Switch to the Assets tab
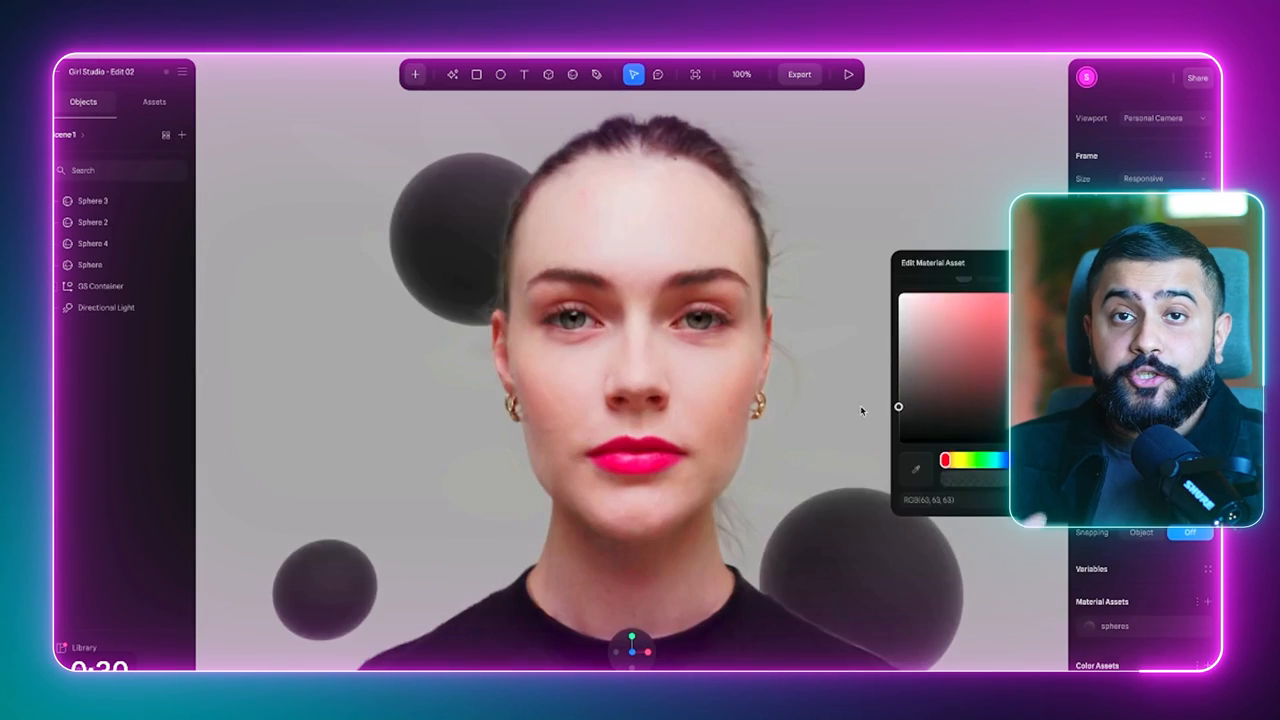Viewport: 1280px width, 720px height. (154, 101)
